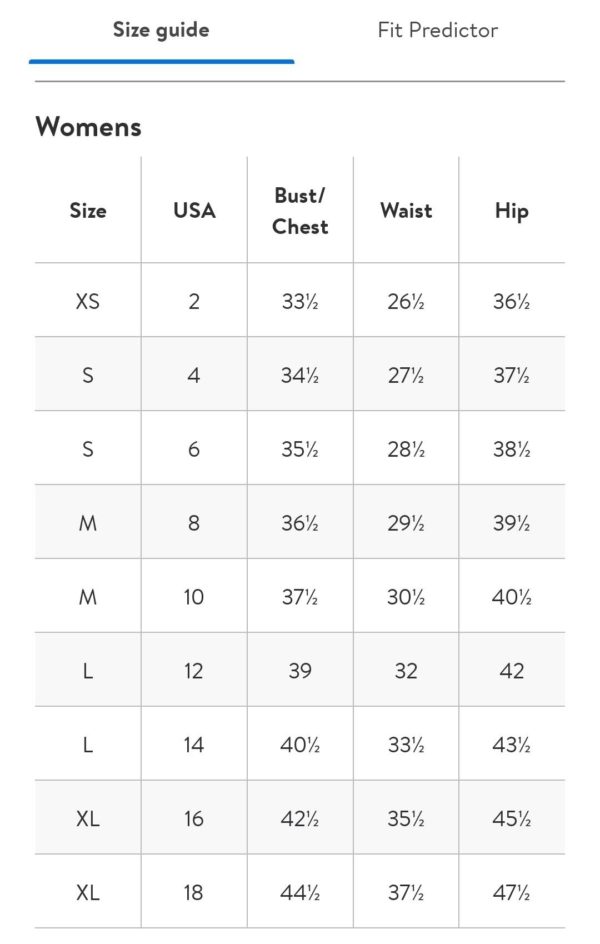The height and width of the screenshot is (944, 600).
Task: Click the waist value 32 cell
Action: (x=406, y=671)
